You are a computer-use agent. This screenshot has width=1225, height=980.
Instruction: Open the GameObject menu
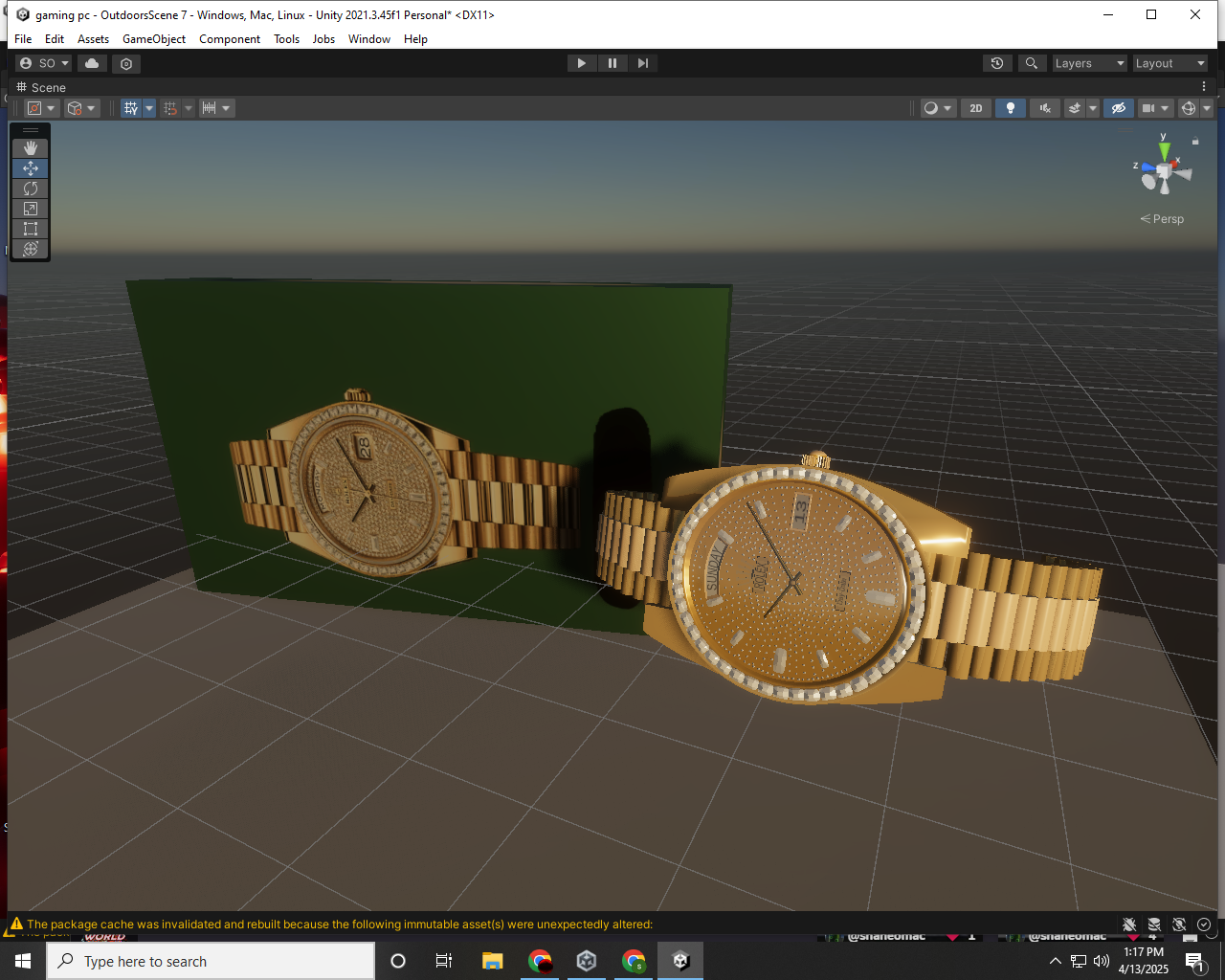tap(154, 39)
